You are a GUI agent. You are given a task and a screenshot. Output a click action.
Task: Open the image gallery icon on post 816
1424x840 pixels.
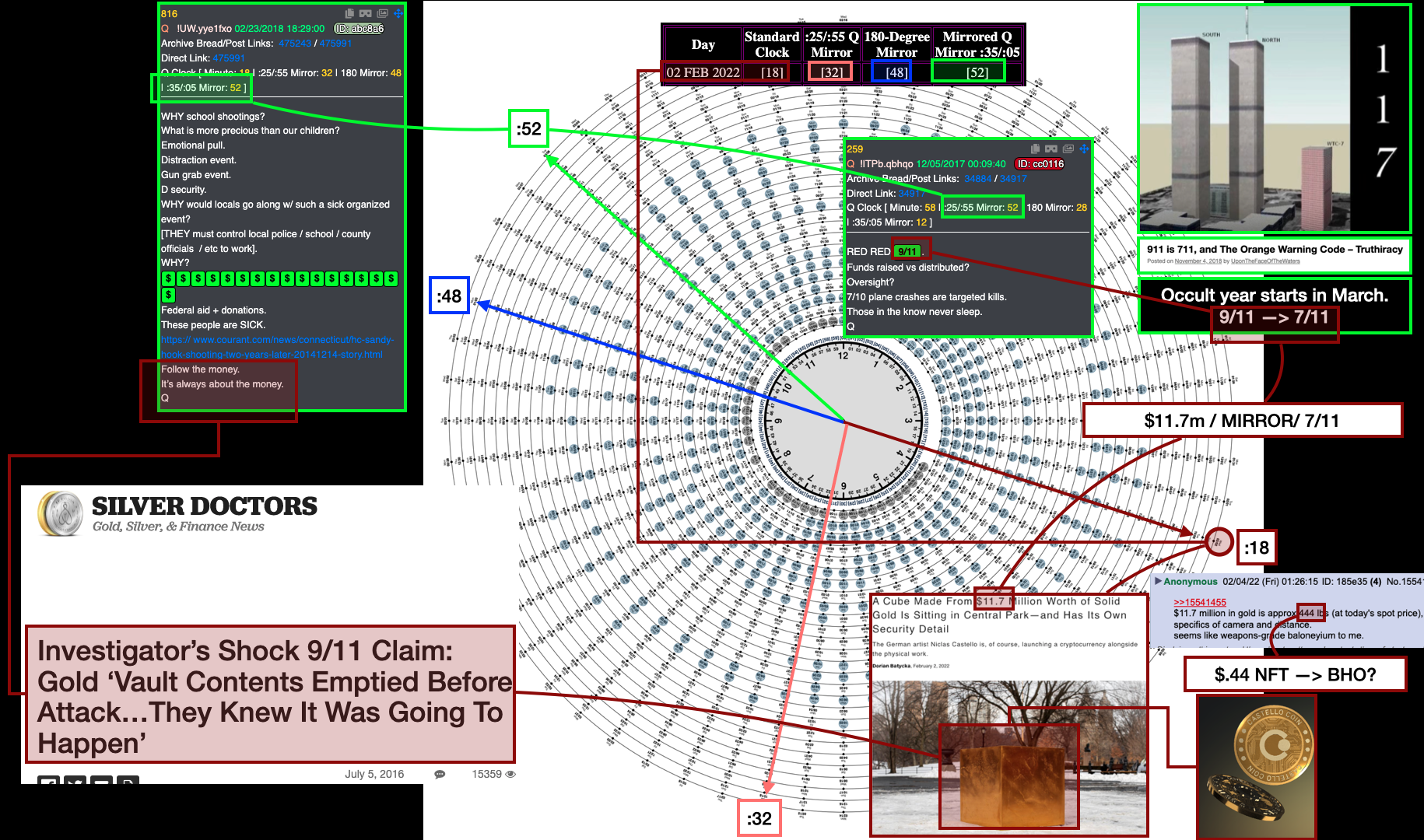[382, 13]
